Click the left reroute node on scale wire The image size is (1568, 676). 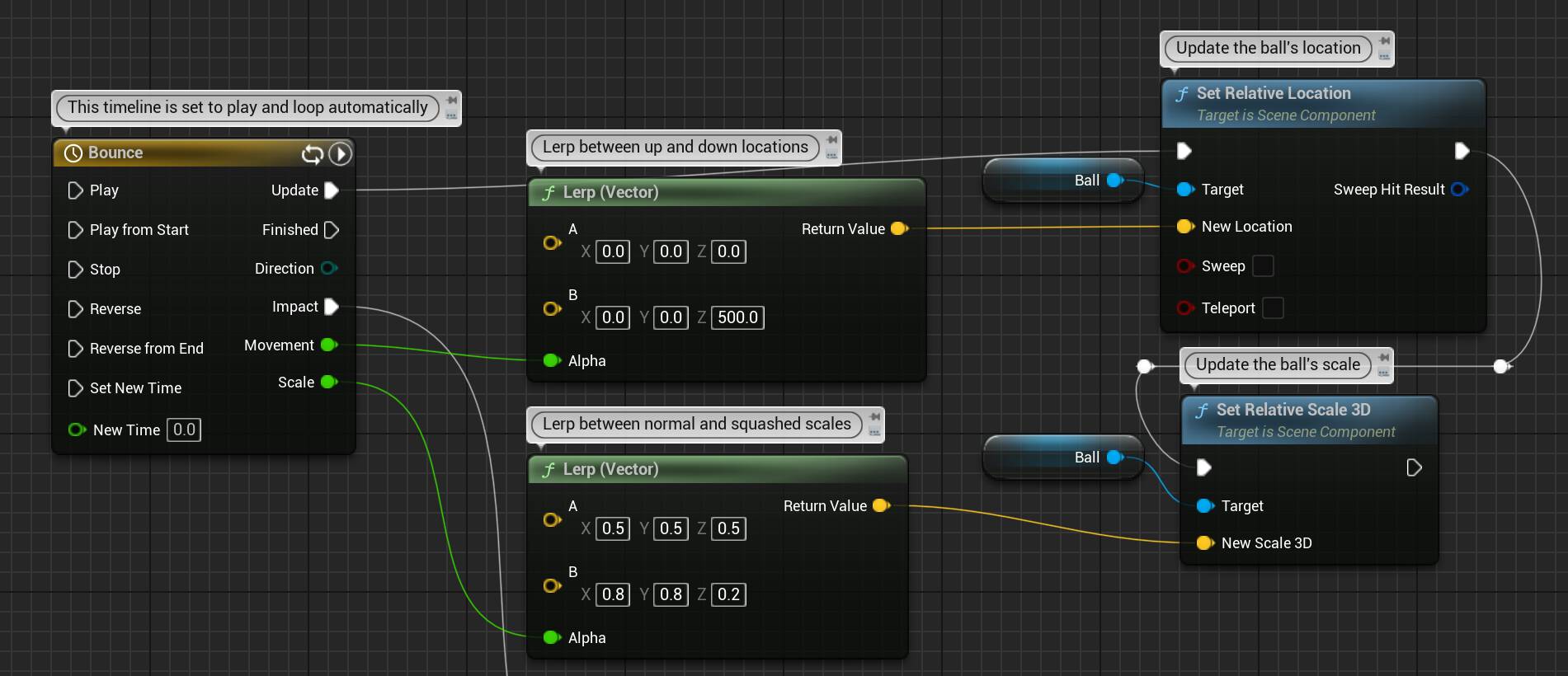[1144, 366]
